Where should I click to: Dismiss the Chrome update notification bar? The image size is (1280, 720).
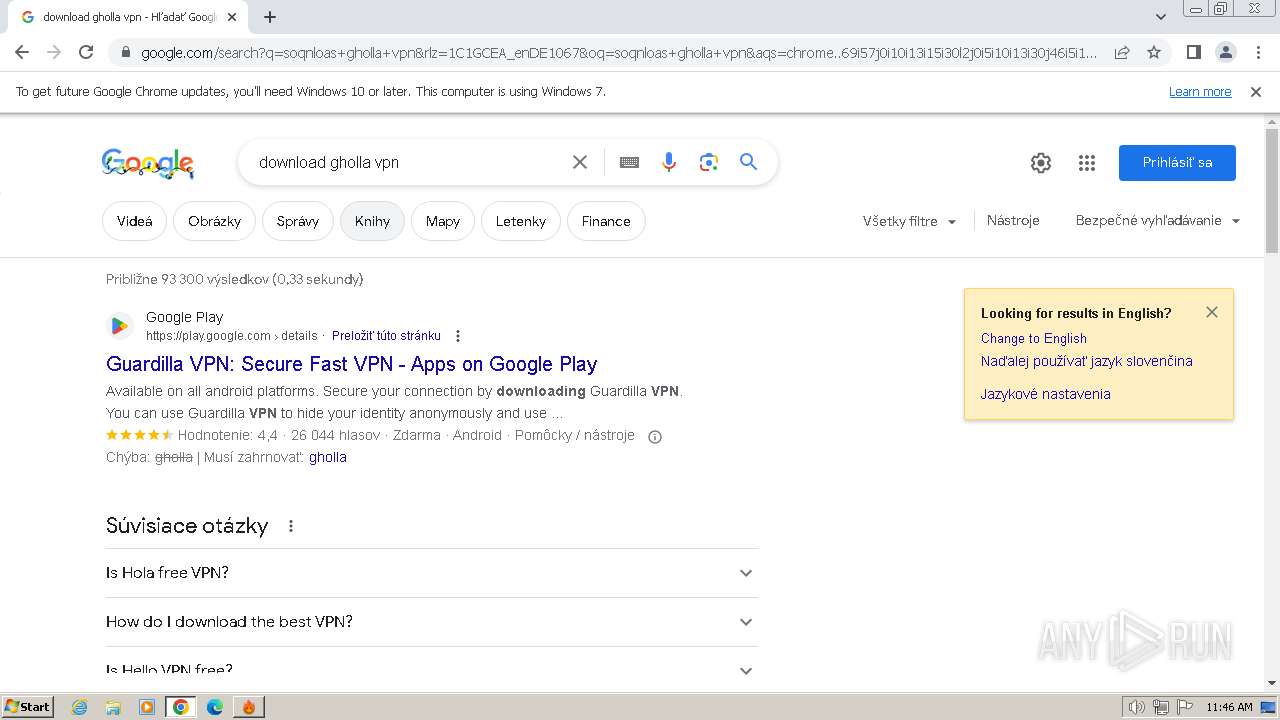pyautogui.click(x=1256, y=91)
